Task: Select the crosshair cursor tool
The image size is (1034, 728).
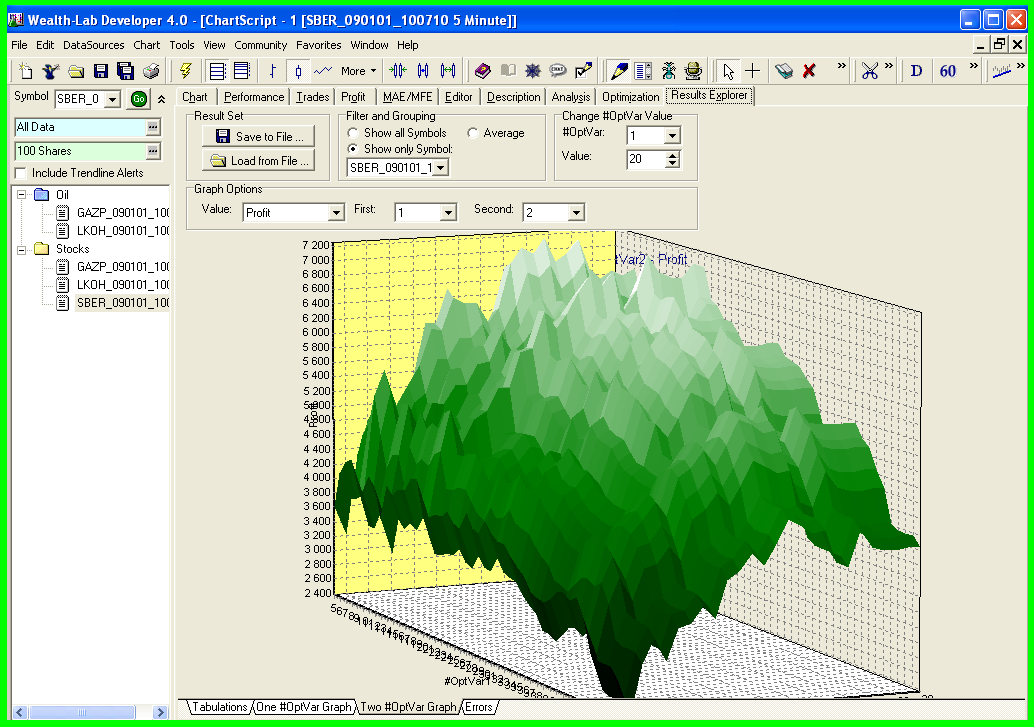Action: [752, 71]
